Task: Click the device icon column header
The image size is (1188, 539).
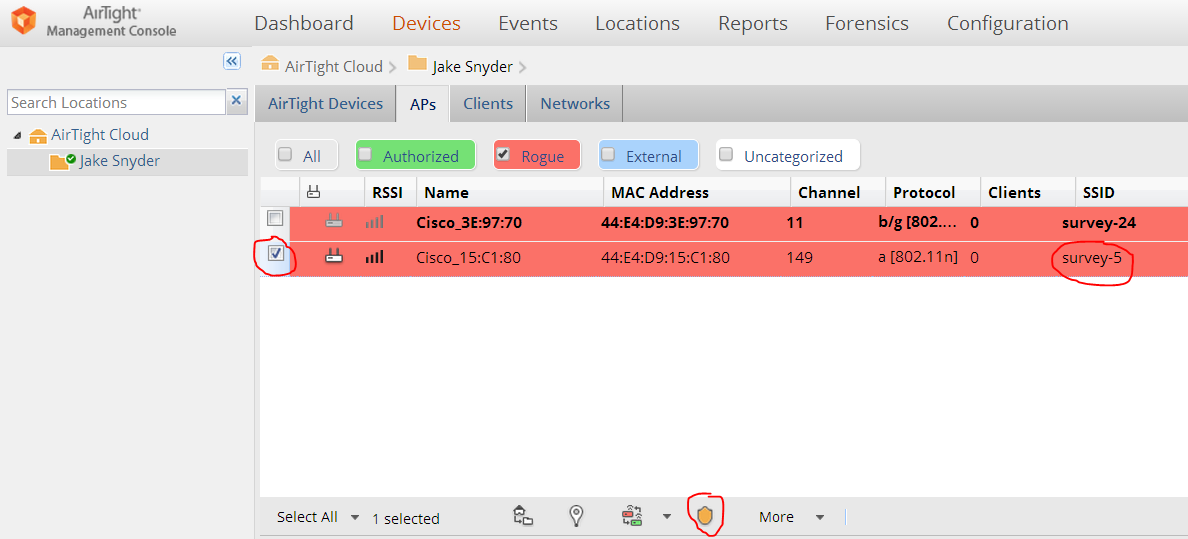Action: pyautogui.click(x=314, y=192)
